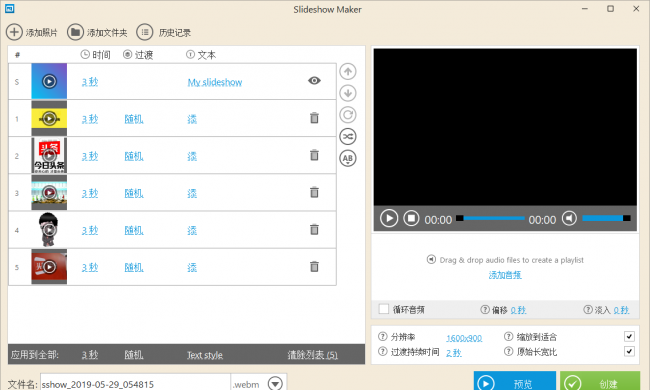
Task: Change title slide duration 3秒
Action: (90, 82)
